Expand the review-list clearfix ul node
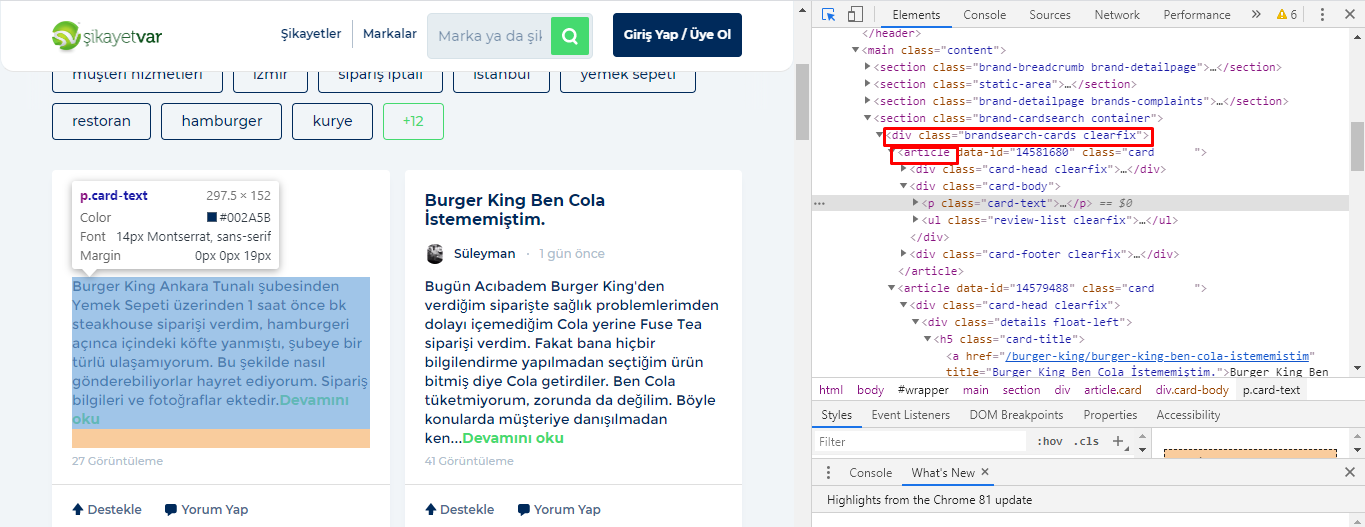This screenshot has width=1365, height=527. (x=916, y=220)
